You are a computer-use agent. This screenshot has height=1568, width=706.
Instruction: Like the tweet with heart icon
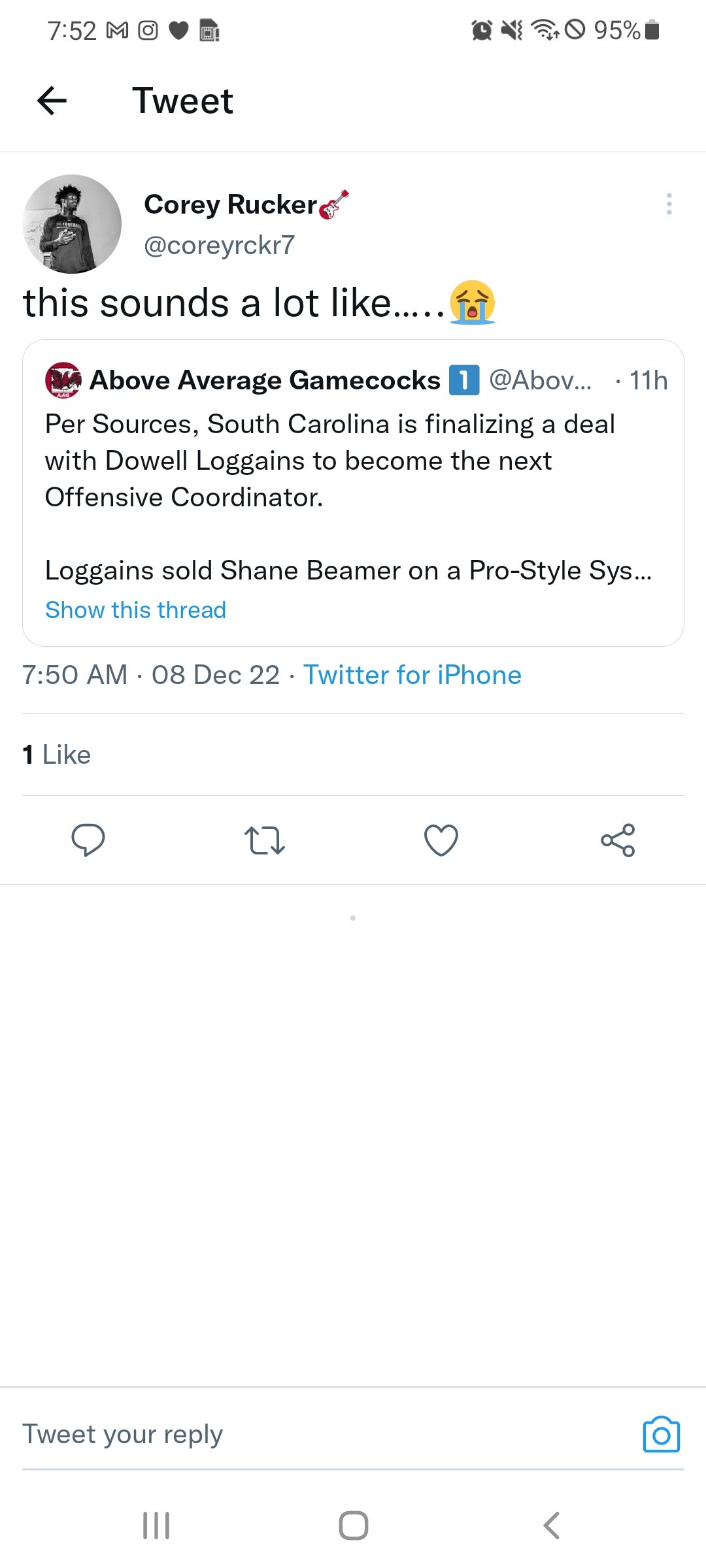tap(441, 840)
